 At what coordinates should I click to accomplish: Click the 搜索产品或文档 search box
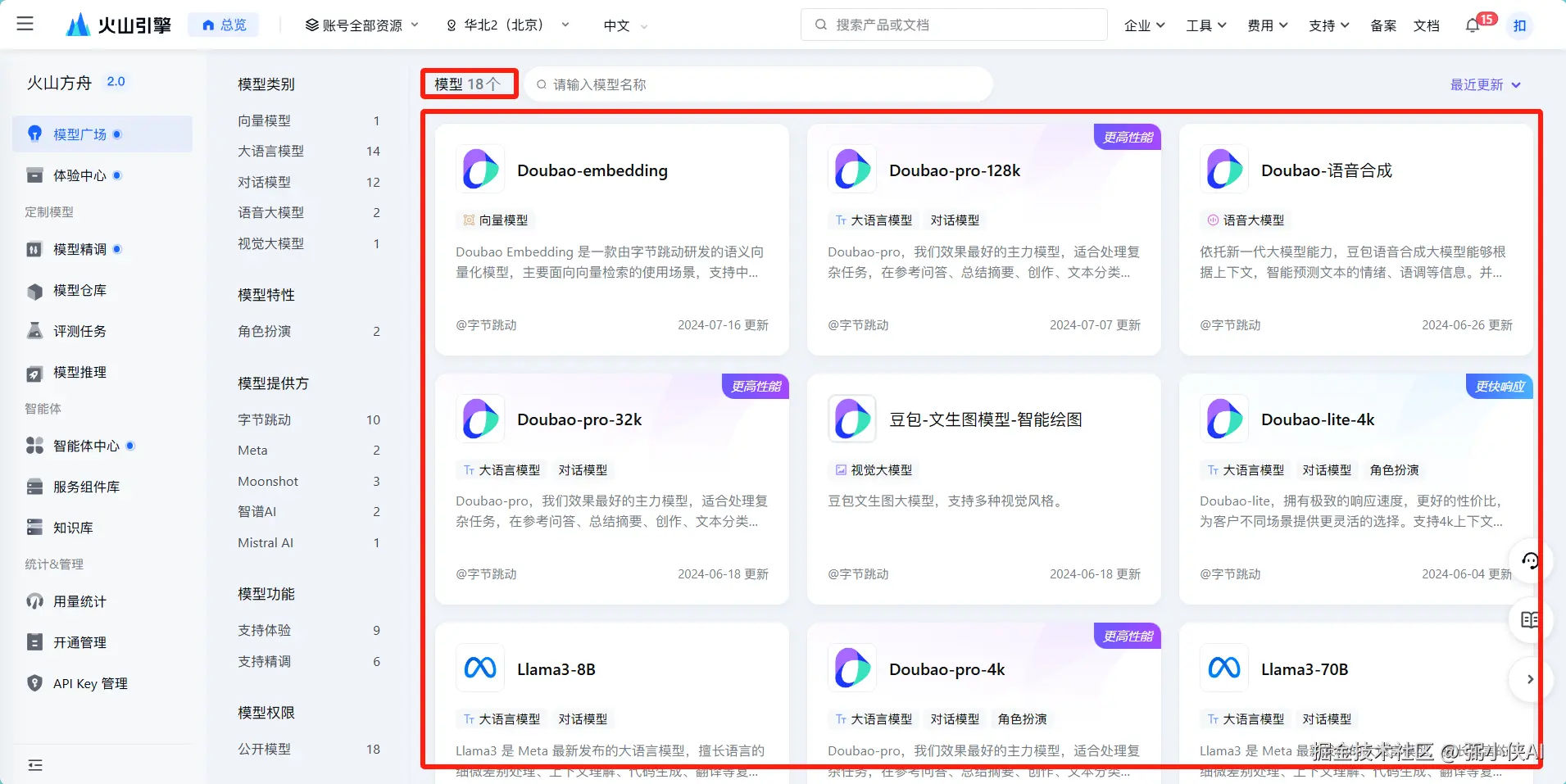[954, 25]
